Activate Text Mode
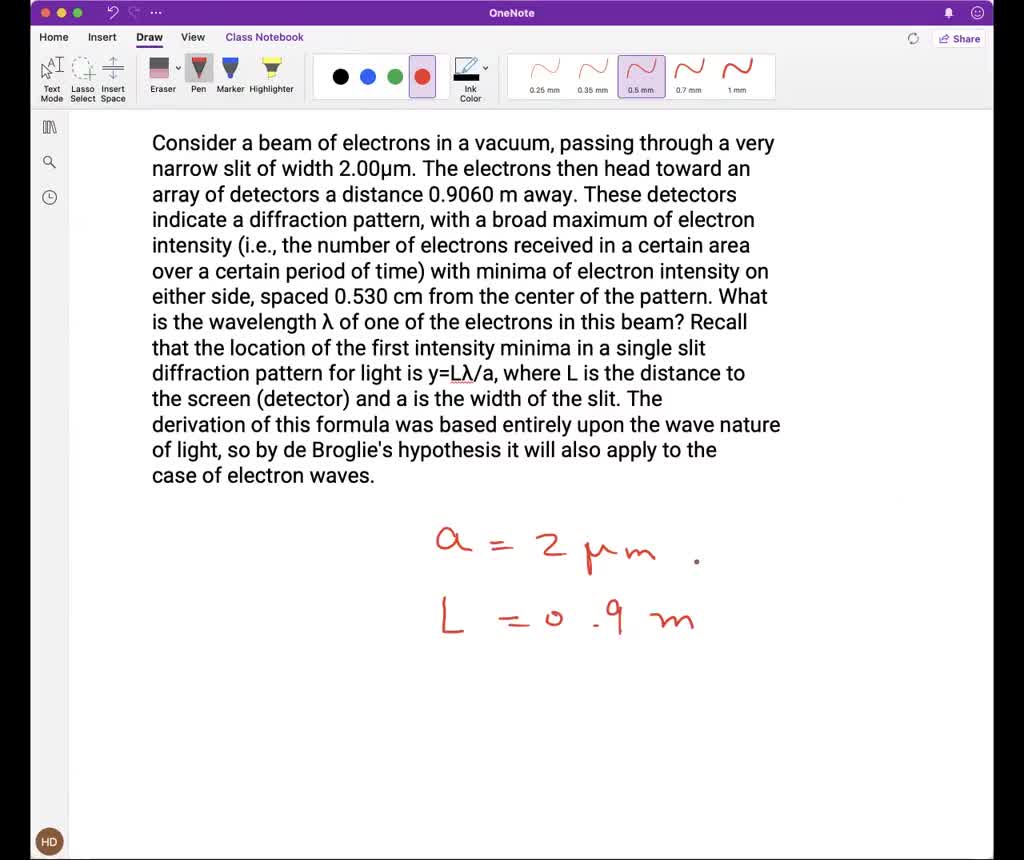This screenshot has height=860, width=1024. point(51,76)
